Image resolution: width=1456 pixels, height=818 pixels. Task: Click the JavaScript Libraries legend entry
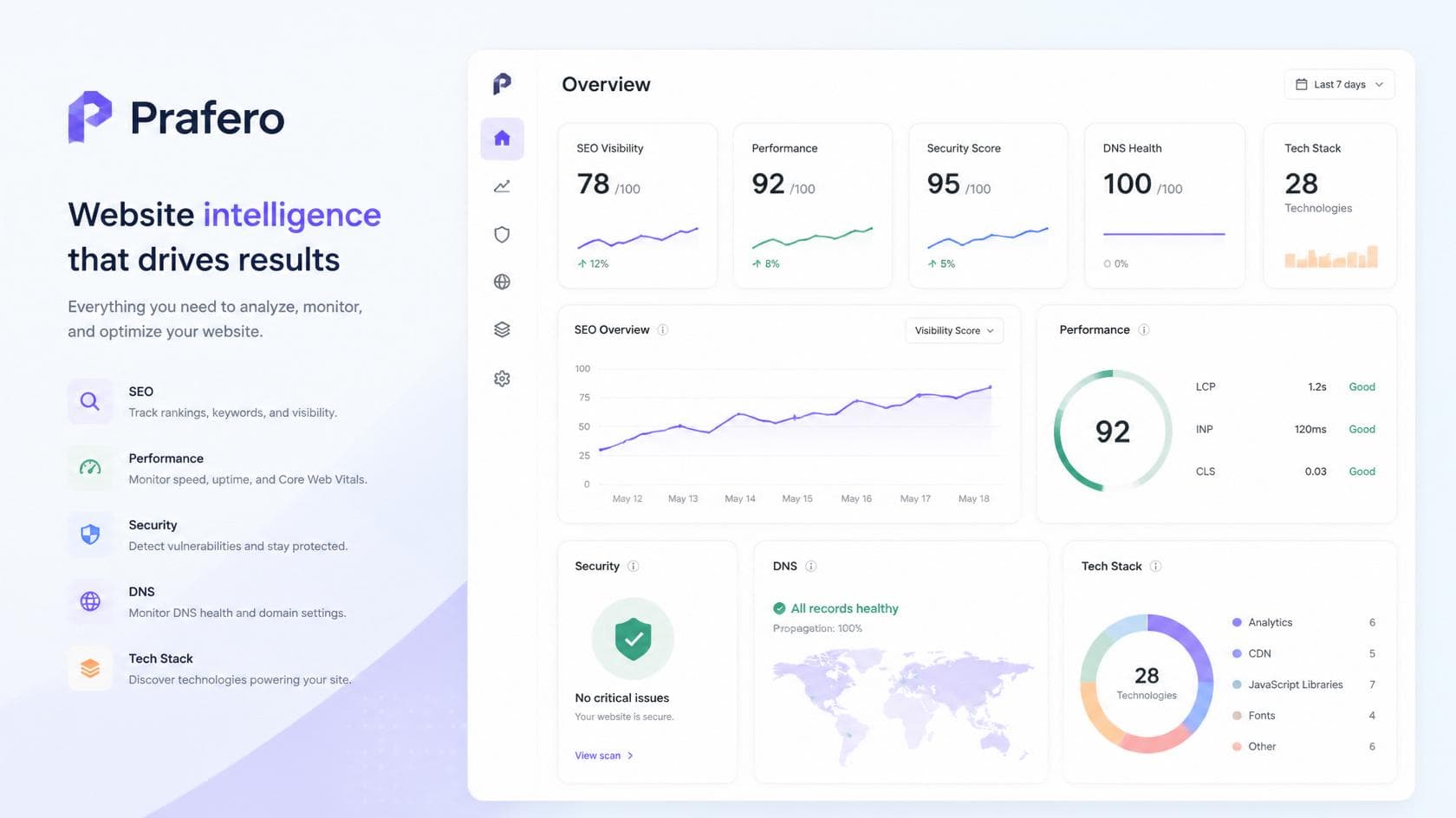[x=1303, y=685]
